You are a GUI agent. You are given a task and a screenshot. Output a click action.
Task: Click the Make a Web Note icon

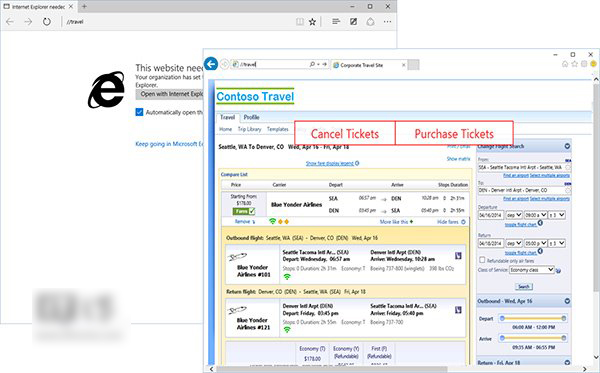[354, 22]
